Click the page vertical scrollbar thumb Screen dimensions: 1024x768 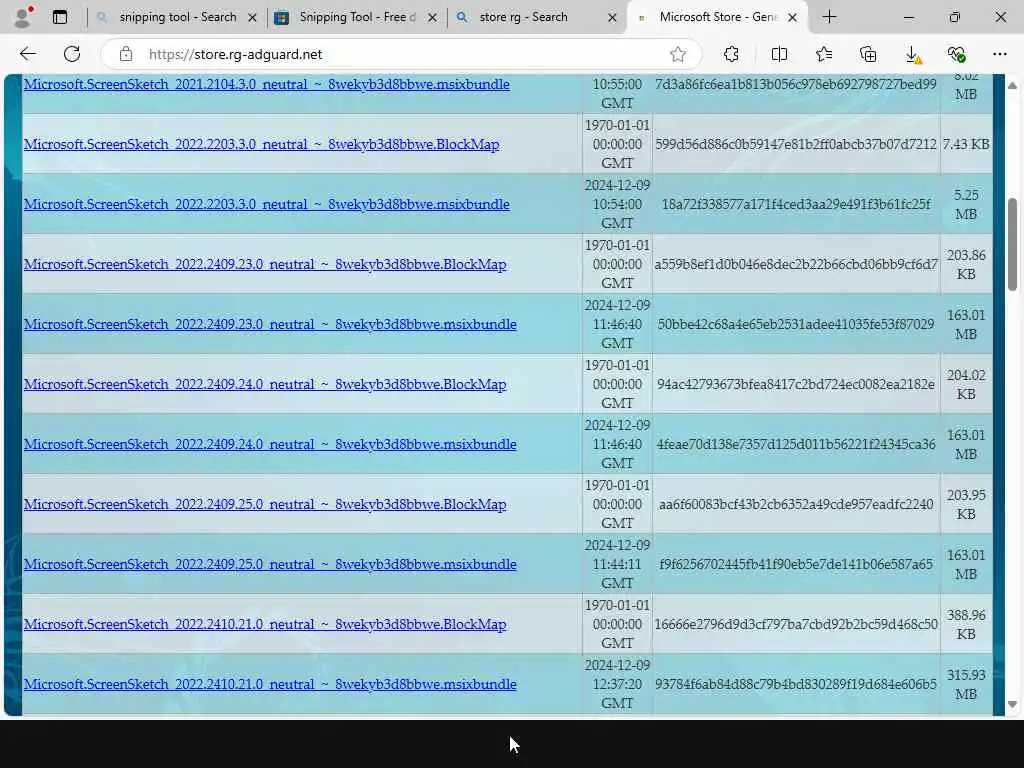pos(1012,244)
